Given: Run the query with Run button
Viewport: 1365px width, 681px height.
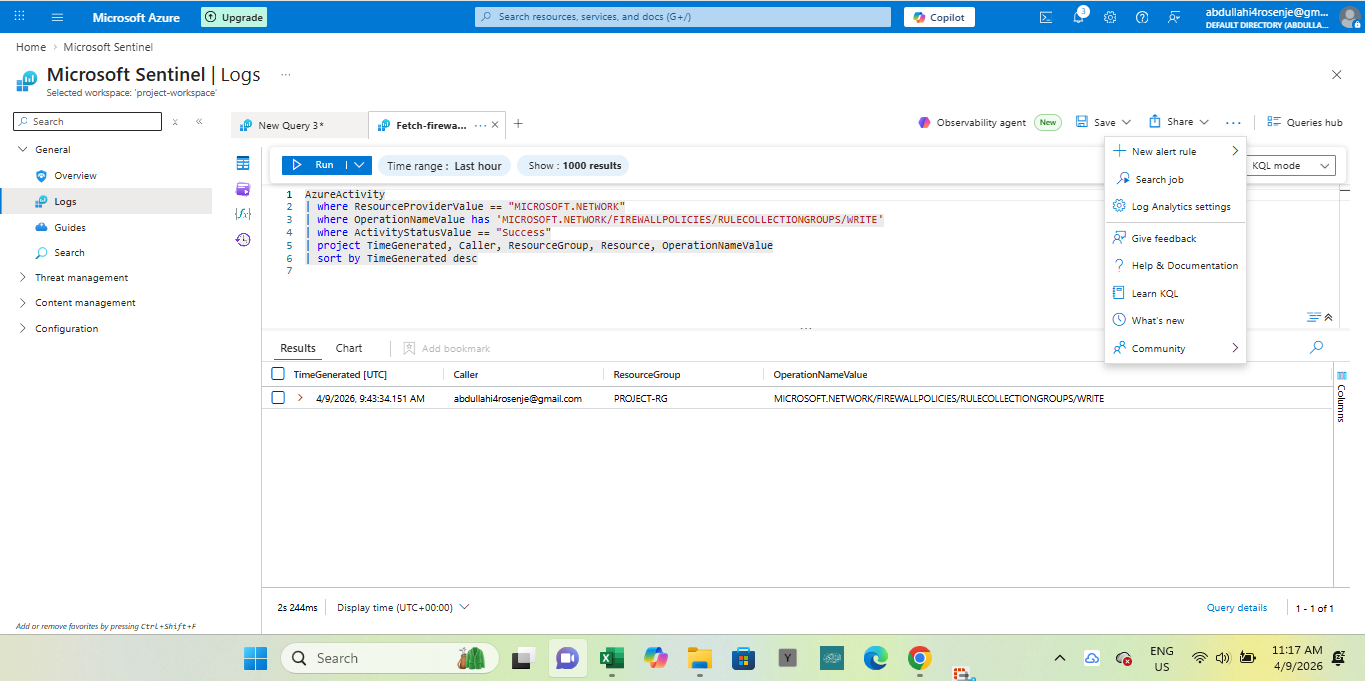Looking at the screenshot, I should [x=314, y=165].
